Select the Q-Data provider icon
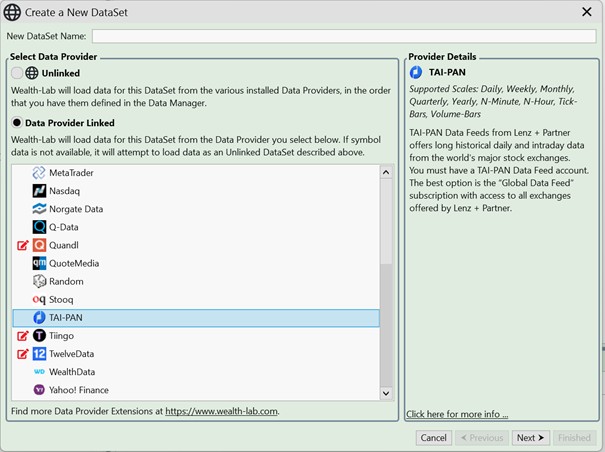The height and width of the screenshot is (452, 605). 39,227
